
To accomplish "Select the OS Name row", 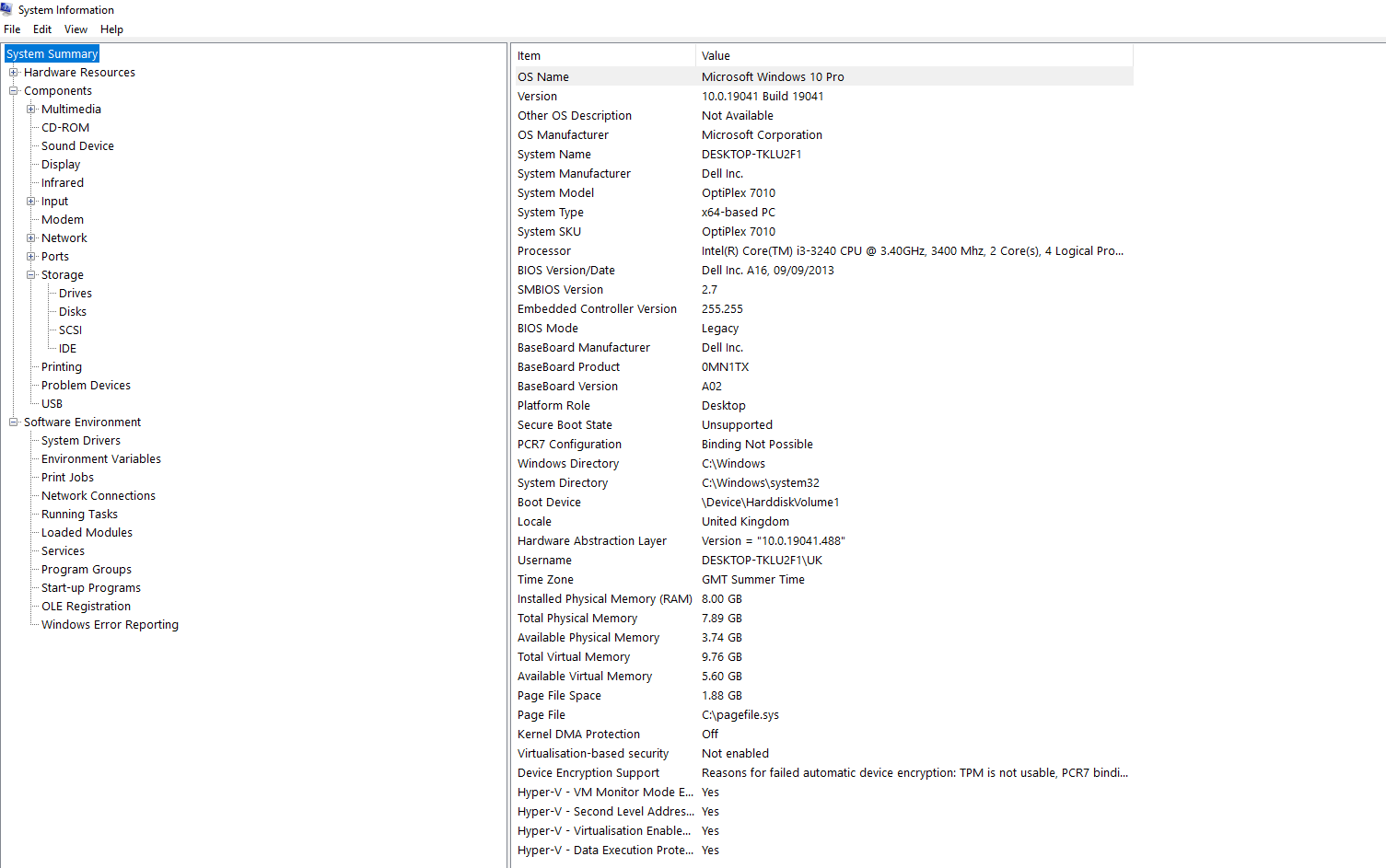I will pos(822,77).
